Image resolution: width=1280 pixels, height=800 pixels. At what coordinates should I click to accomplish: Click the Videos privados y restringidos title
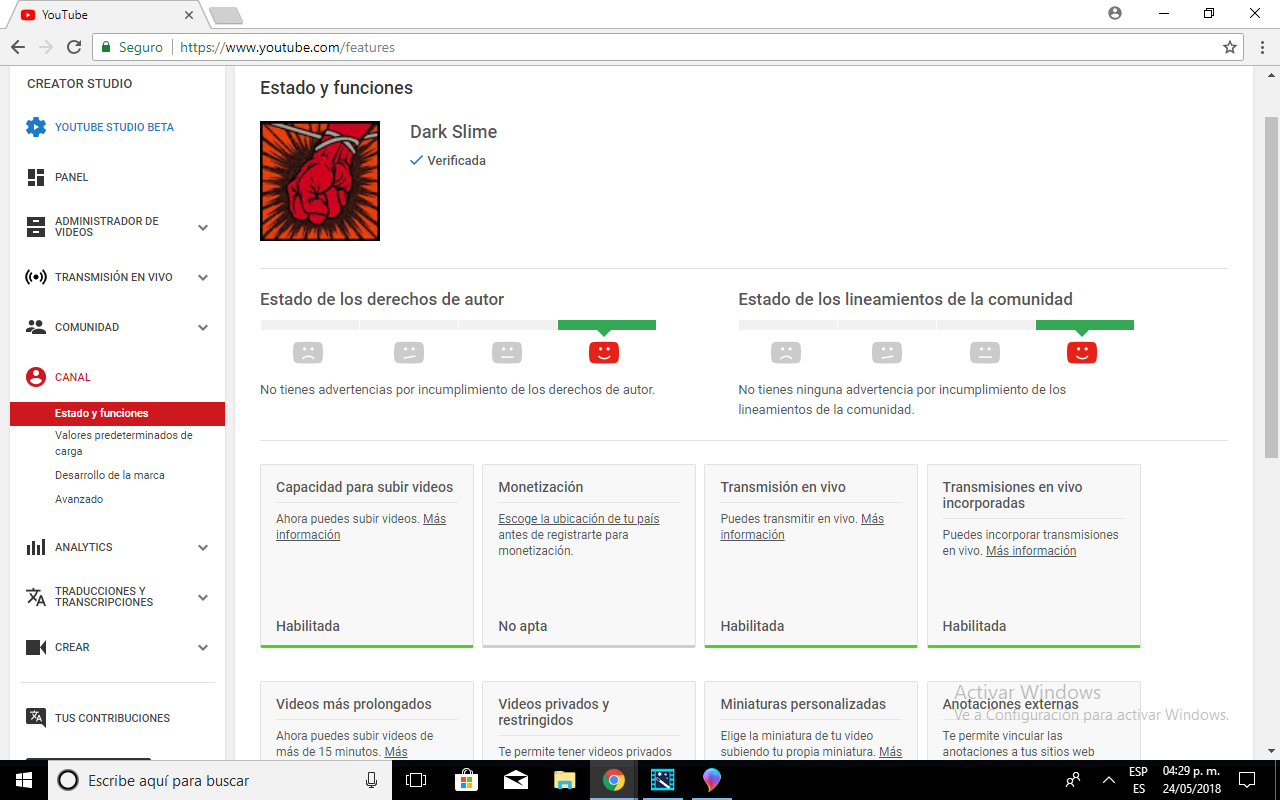click(x=554, y=712)
